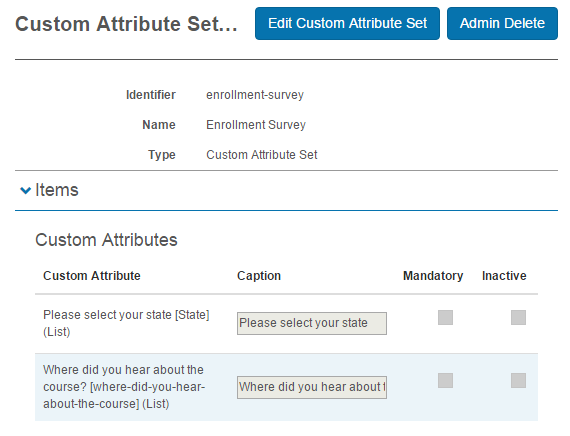Click the Inactive column header
570x436 pixels.
(x=504, y=276)
